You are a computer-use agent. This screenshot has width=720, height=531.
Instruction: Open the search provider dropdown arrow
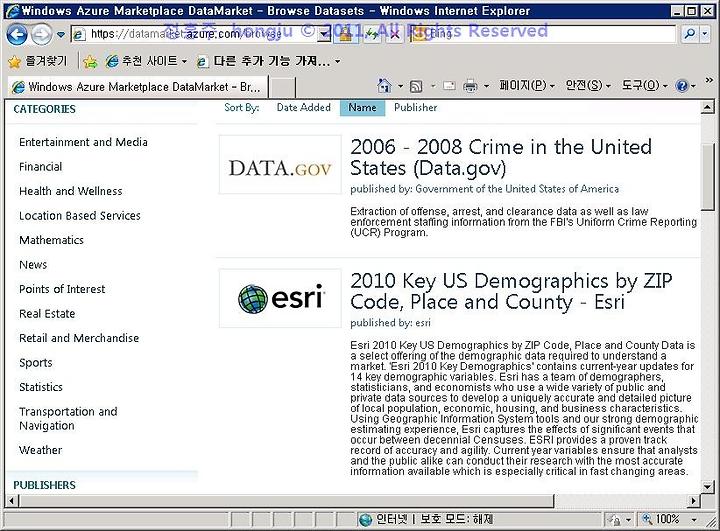click(705, 34)
